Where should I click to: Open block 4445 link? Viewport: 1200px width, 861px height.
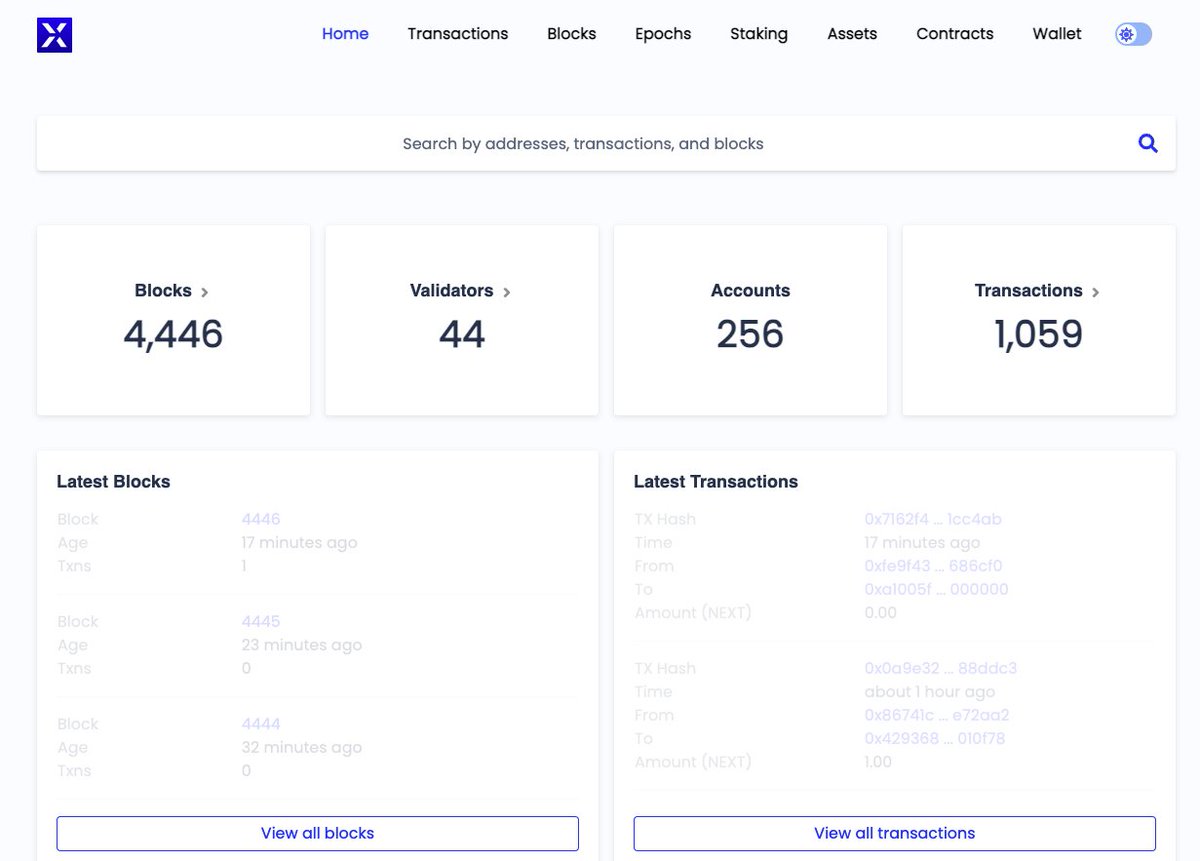point(261,621)
